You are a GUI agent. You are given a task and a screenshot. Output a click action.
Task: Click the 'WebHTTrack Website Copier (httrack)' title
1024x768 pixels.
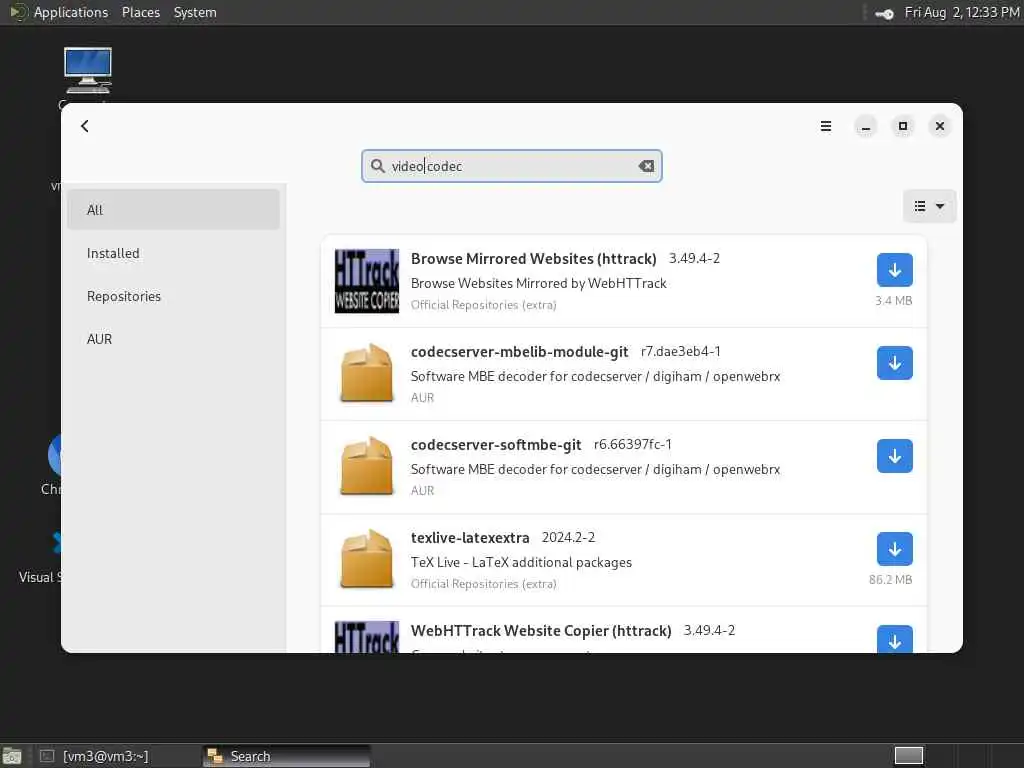[x=541, y=631]
